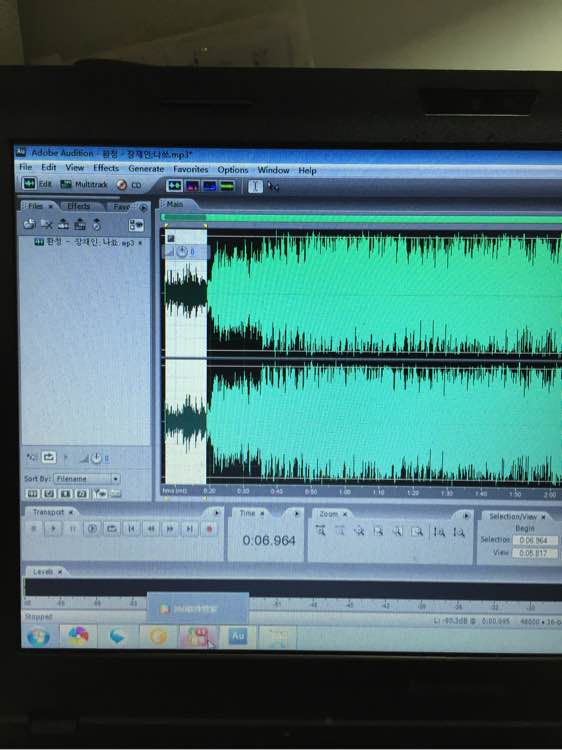Toggle Auto-play in Files panel
Image resolution: width=562 pixels, height=750 pixels.
[32, 457]
